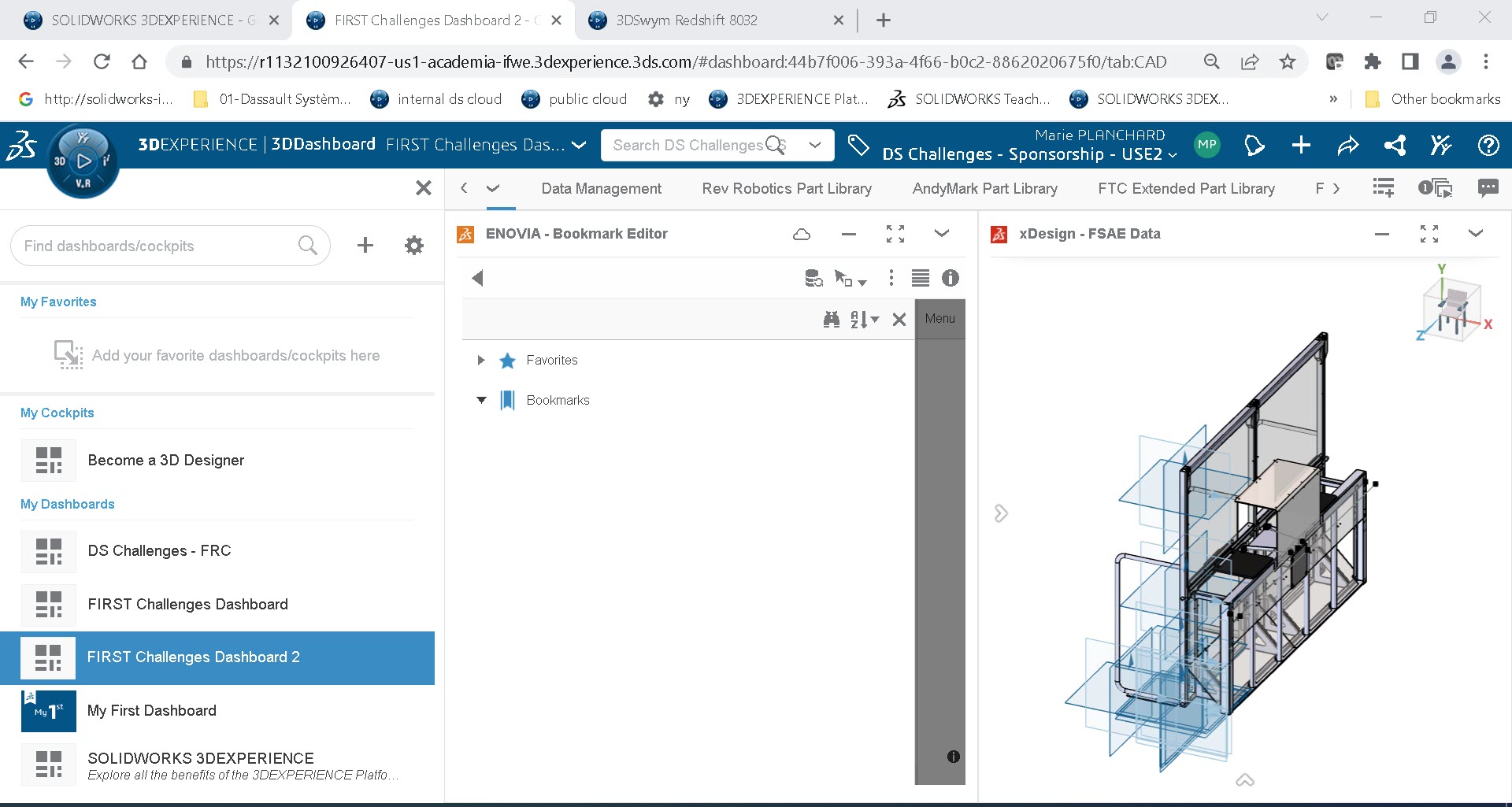Open the tags icon in top bar
The image size is (1512, 807).
click(x=858, y=145)
